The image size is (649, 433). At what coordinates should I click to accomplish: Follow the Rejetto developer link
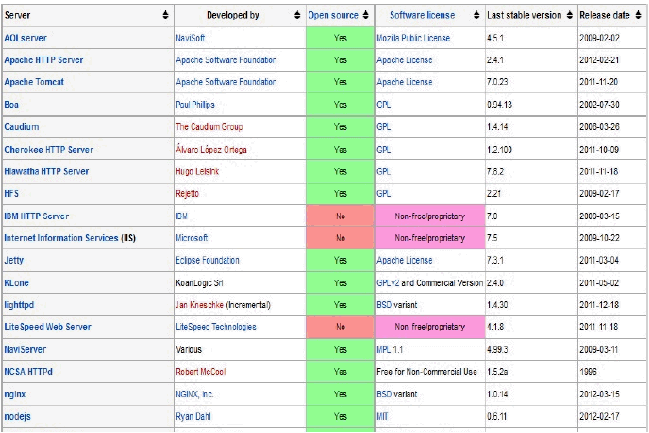pyautogui.click(x=187, y=194)
